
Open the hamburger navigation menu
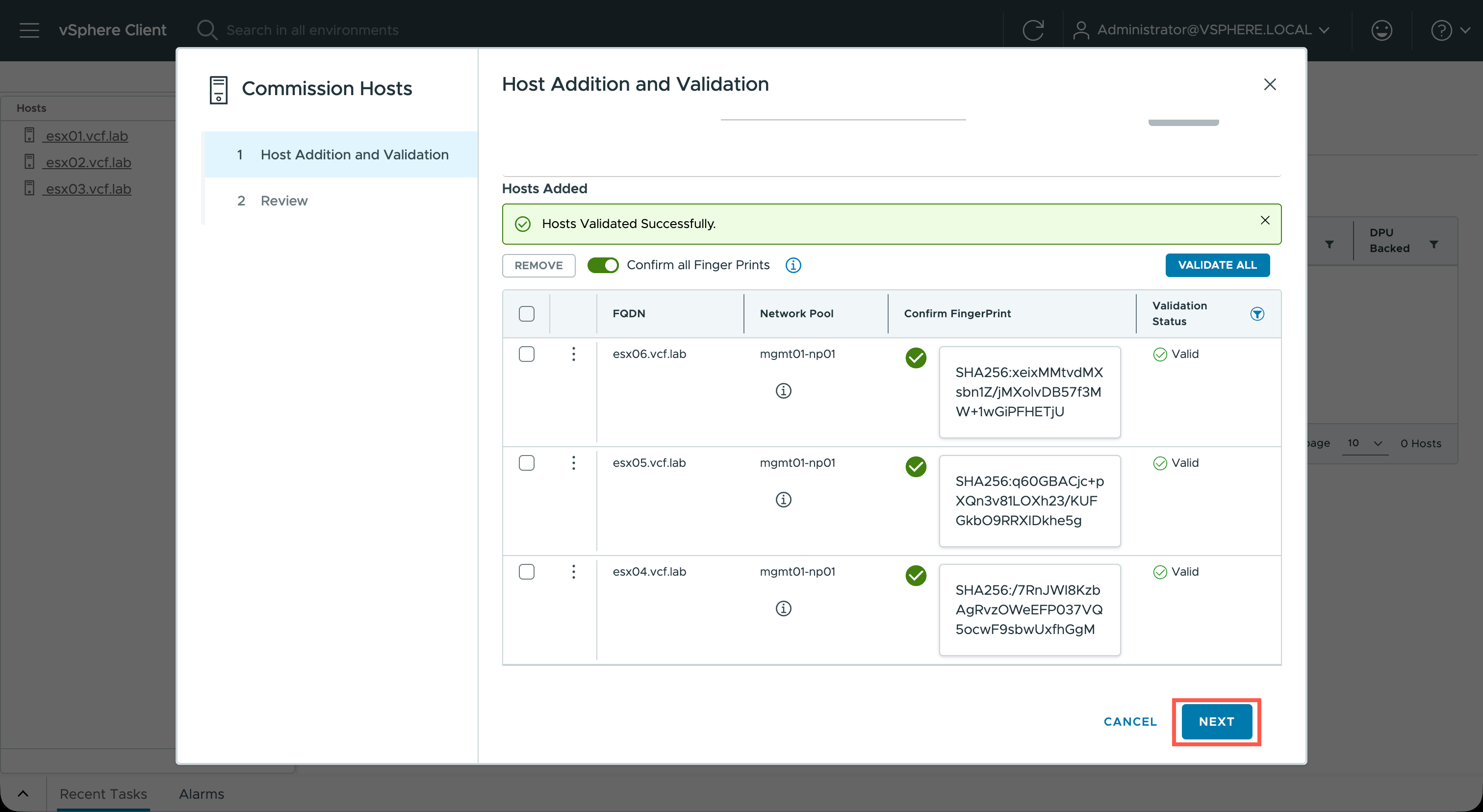tap(29, 30)
